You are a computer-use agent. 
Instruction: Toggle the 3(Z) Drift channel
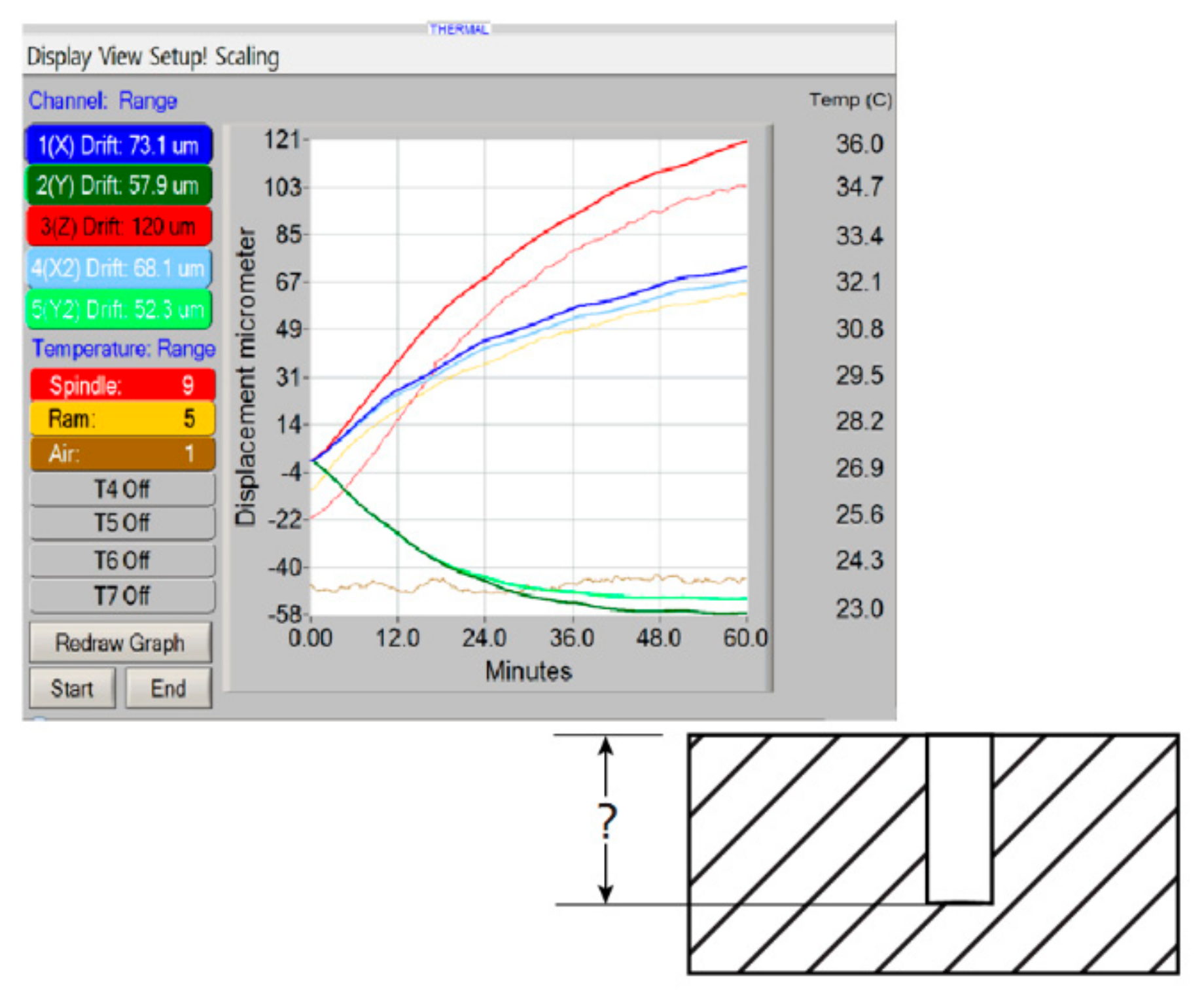click(x=119, y=226)
